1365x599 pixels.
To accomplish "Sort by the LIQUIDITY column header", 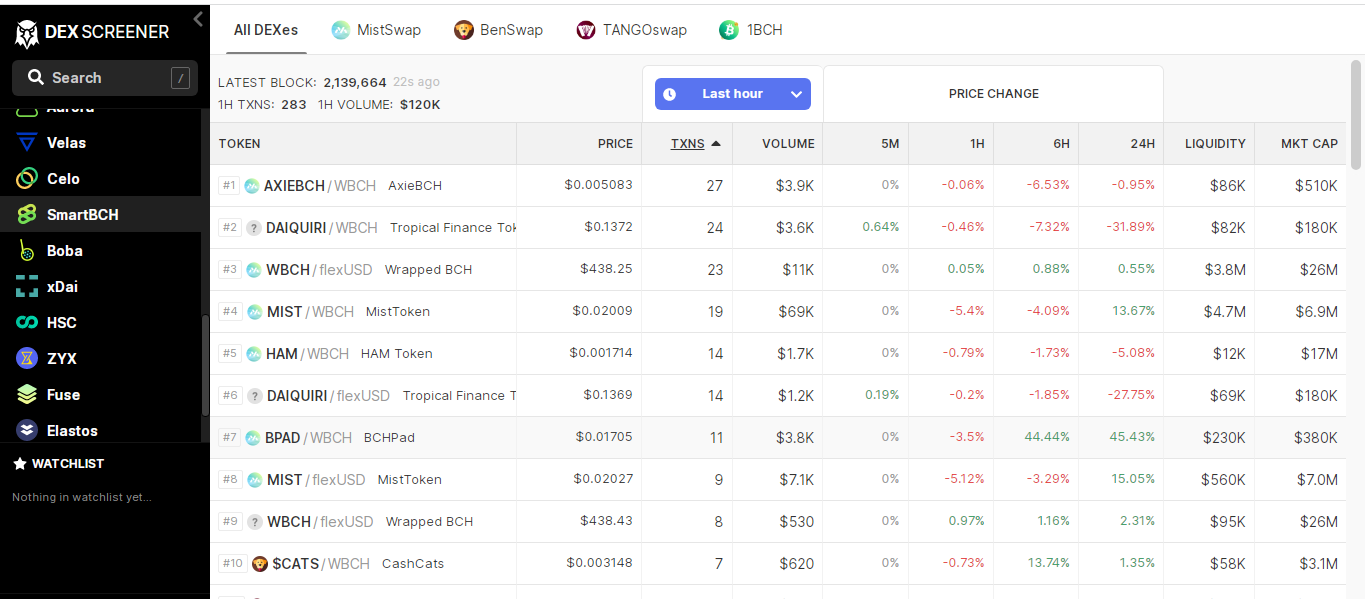I will (x=1215, y=144).
